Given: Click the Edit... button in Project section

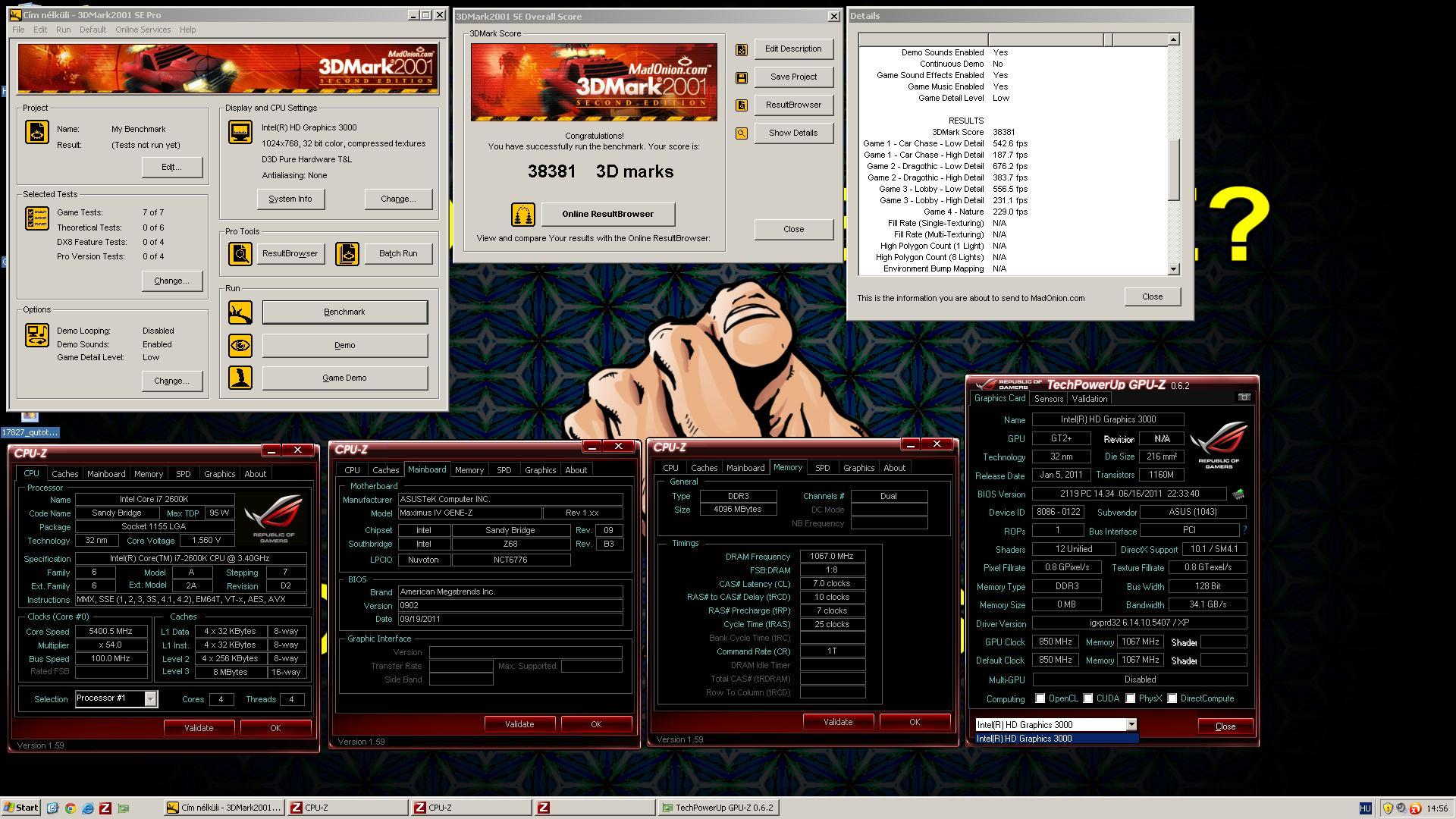Looking at the screenshot, I should [171, 168].
